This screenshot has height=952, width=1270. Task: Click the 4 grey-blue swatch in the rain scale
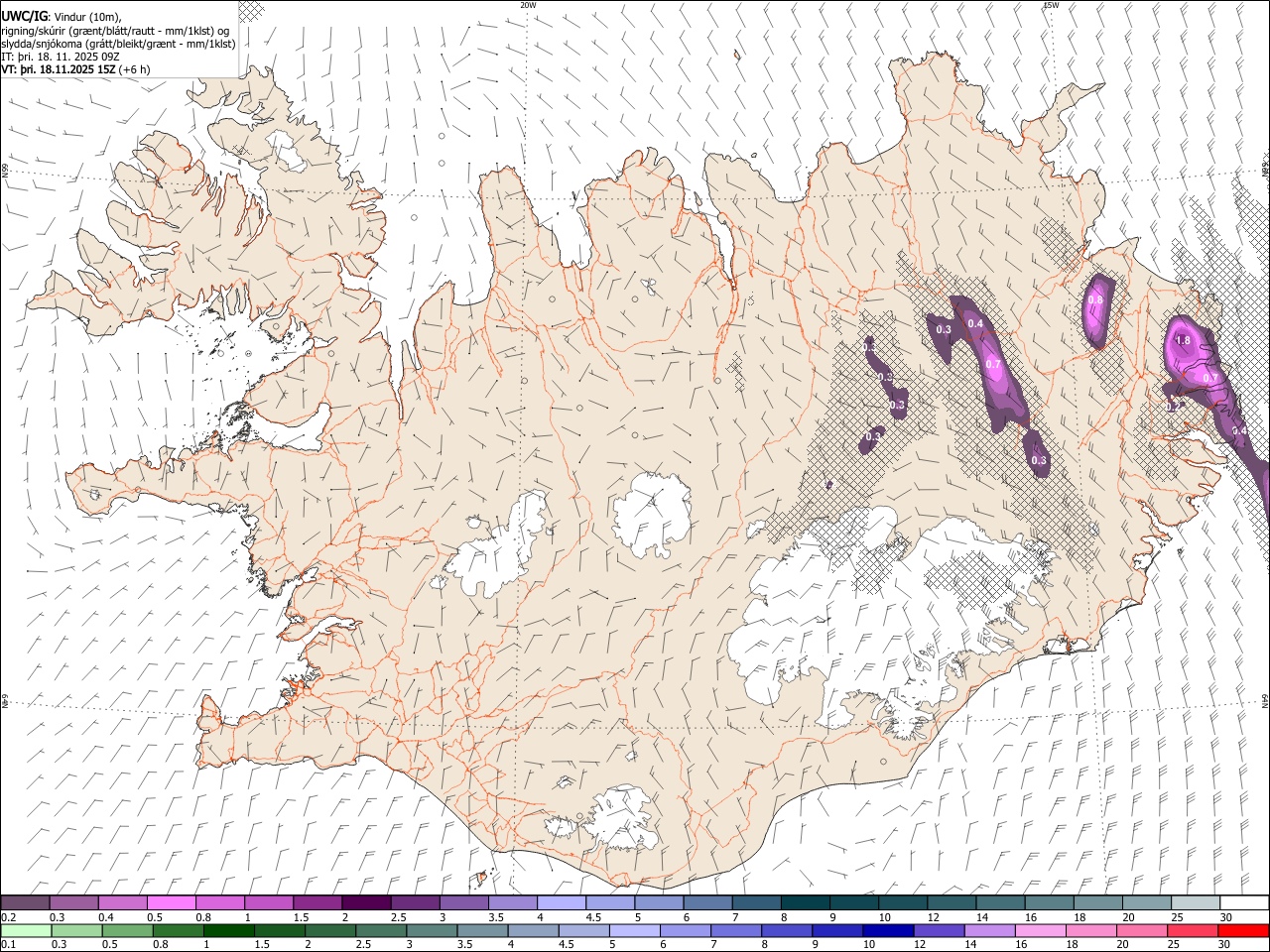pyautogui.click(x=533, y=930)
